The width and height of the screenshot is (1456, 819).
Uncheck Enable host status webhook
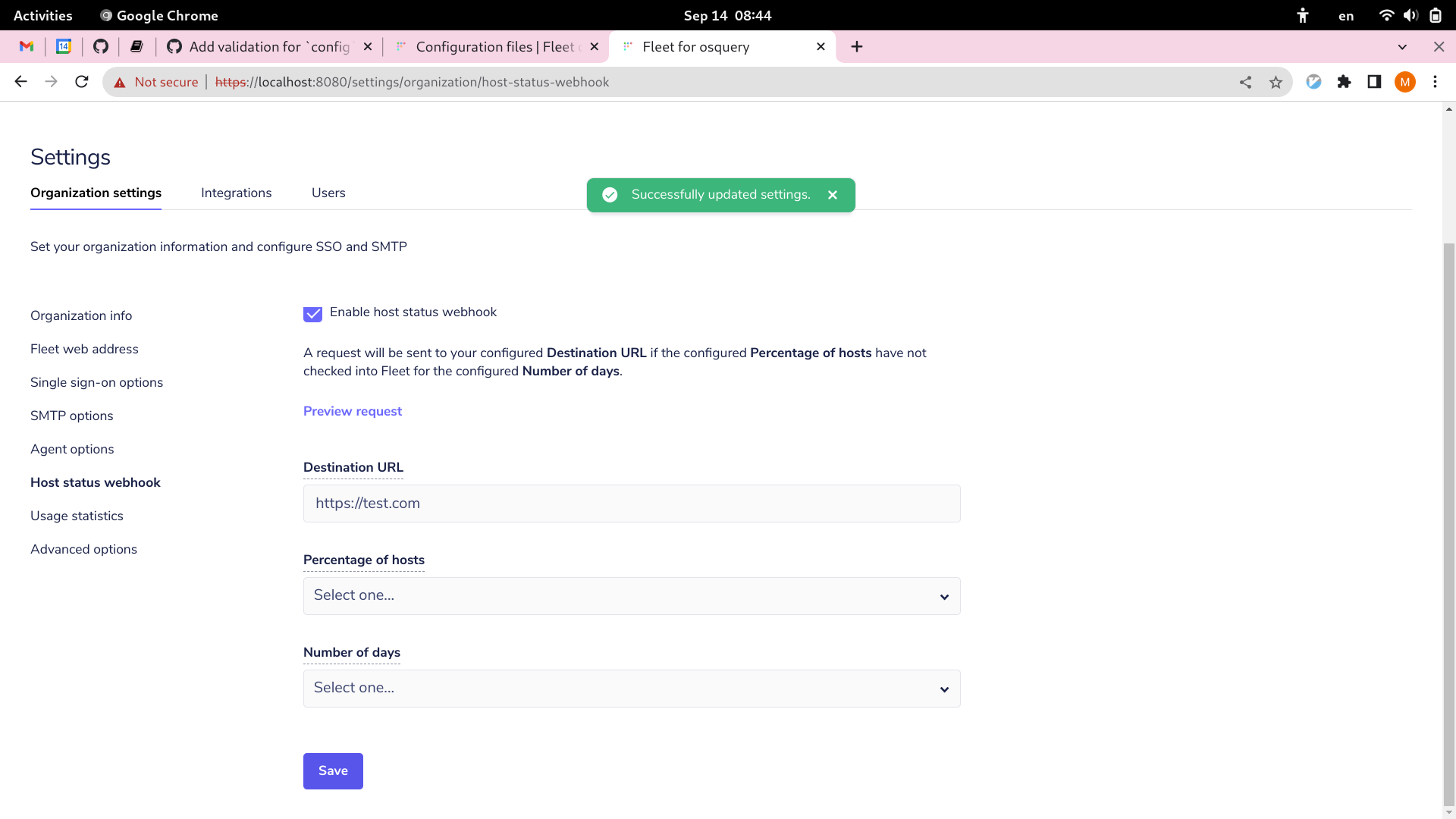[x=312, y=314]
